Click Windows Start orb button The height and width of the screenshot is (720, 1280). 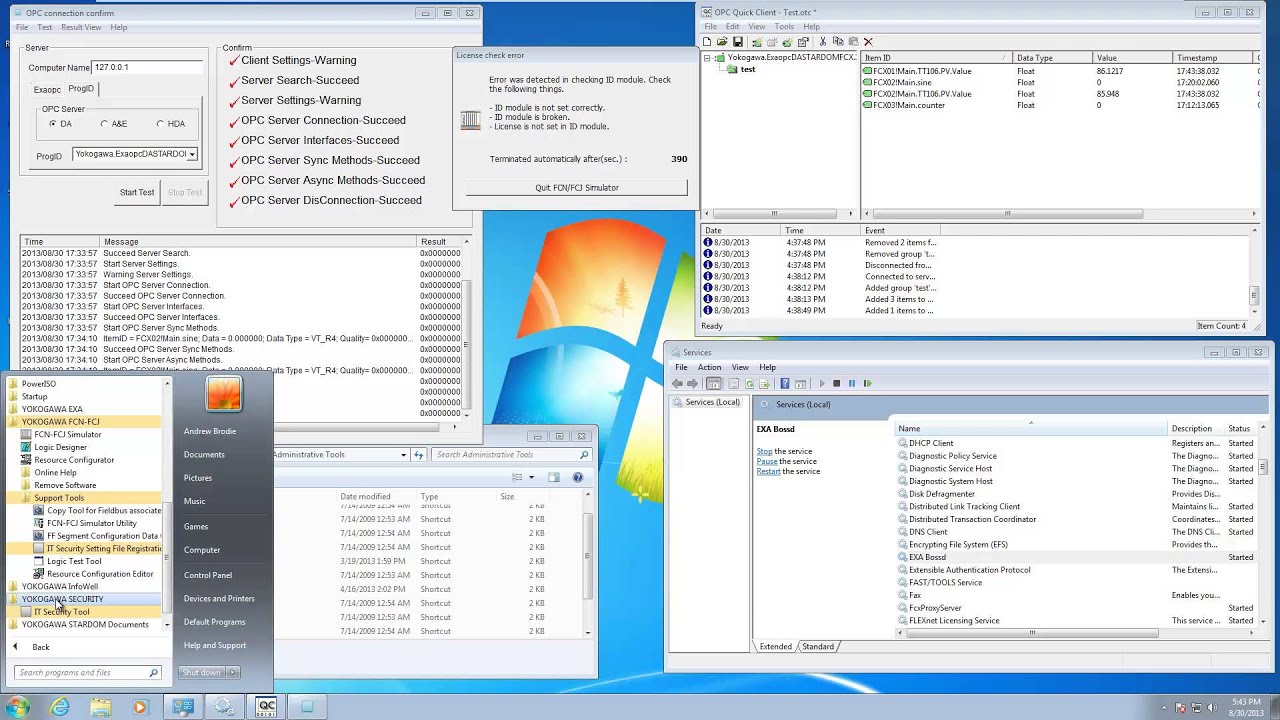point(18,707)
